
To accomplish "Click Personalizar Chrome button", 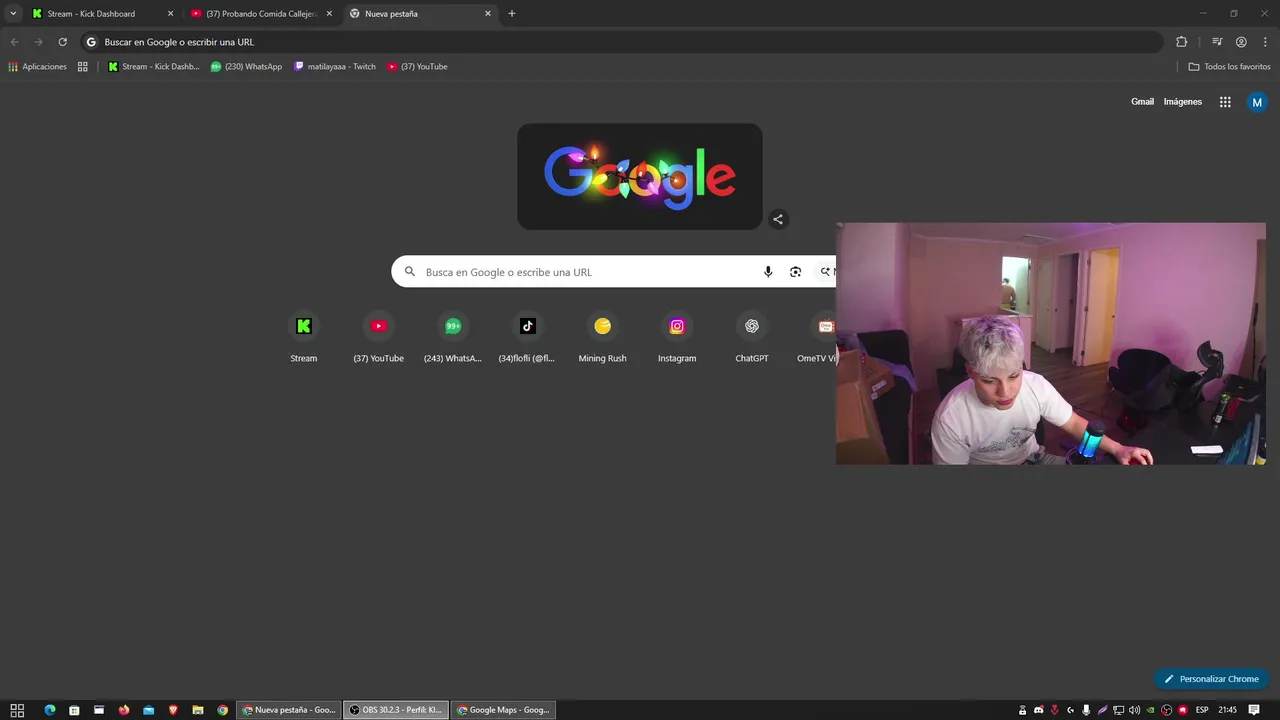I will [x=1211, y=679].
